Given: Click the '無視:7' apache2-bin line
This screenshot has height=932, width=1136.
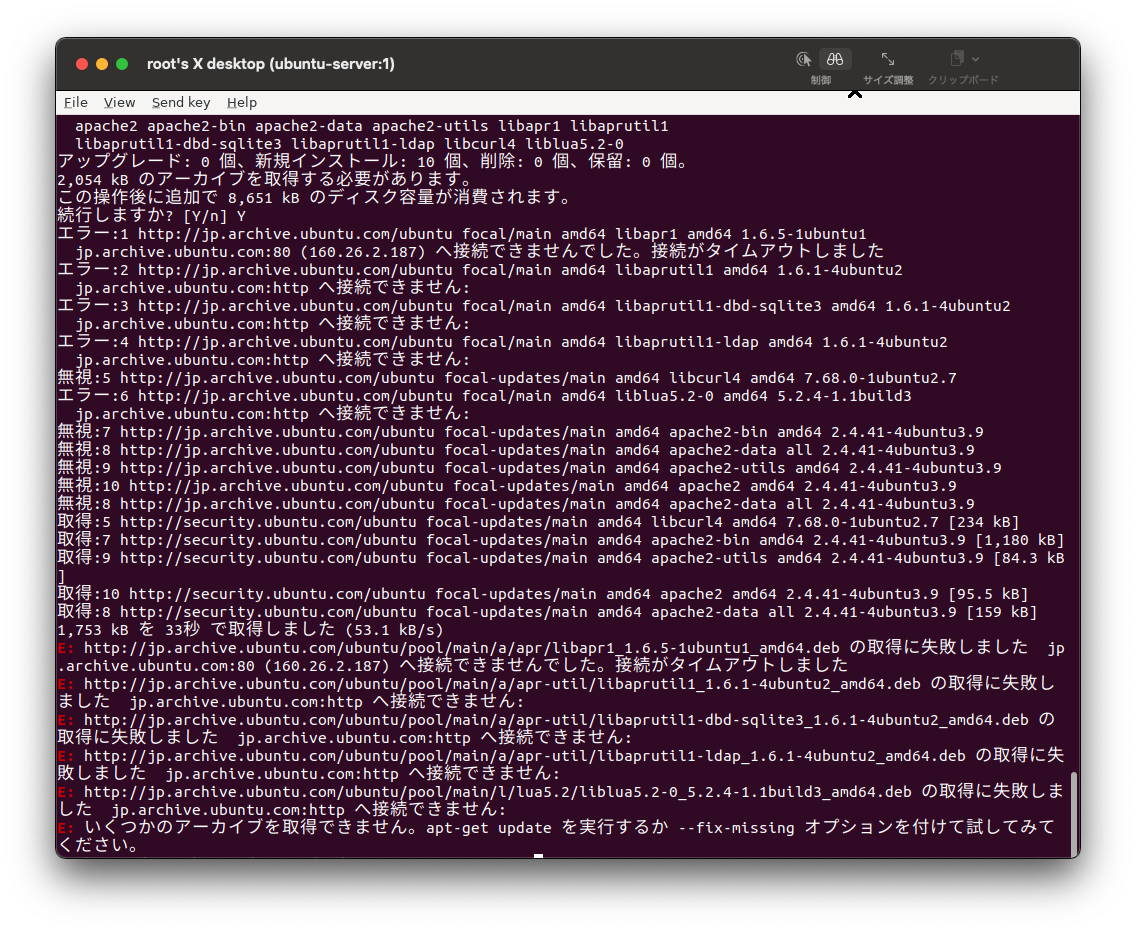Looking at the screenshot, I should tap(521, 432).
